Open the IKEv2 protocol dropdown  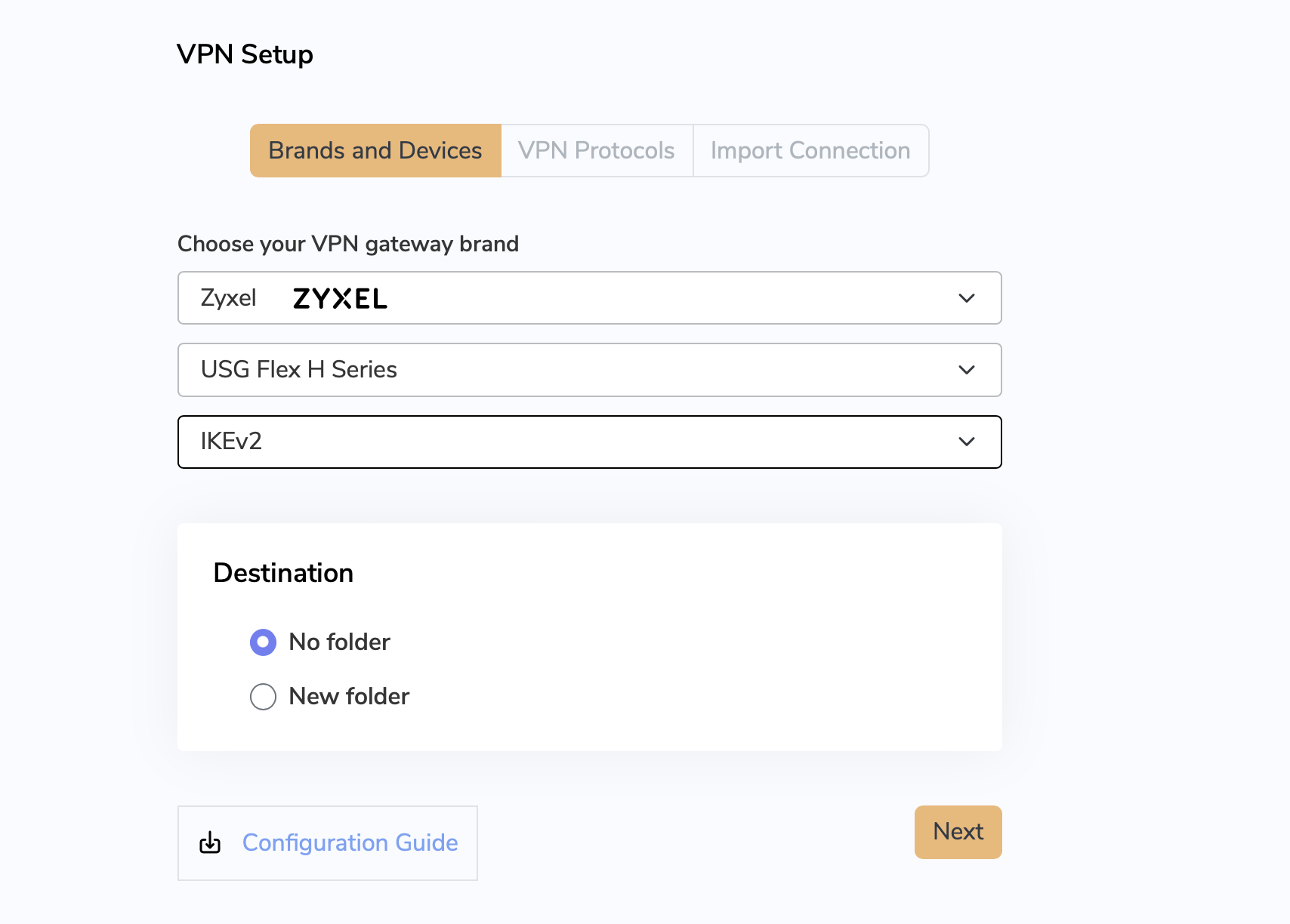click(590, 442)
